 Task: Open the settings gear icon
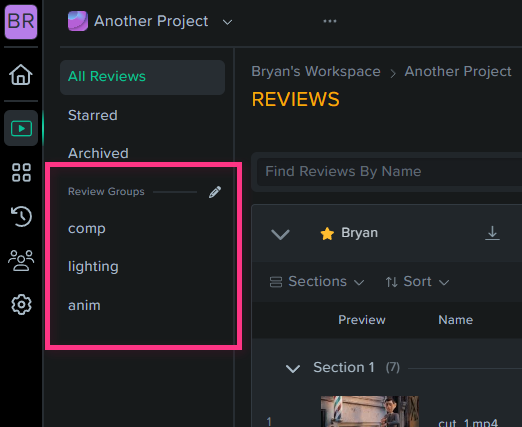click(21, 304)
